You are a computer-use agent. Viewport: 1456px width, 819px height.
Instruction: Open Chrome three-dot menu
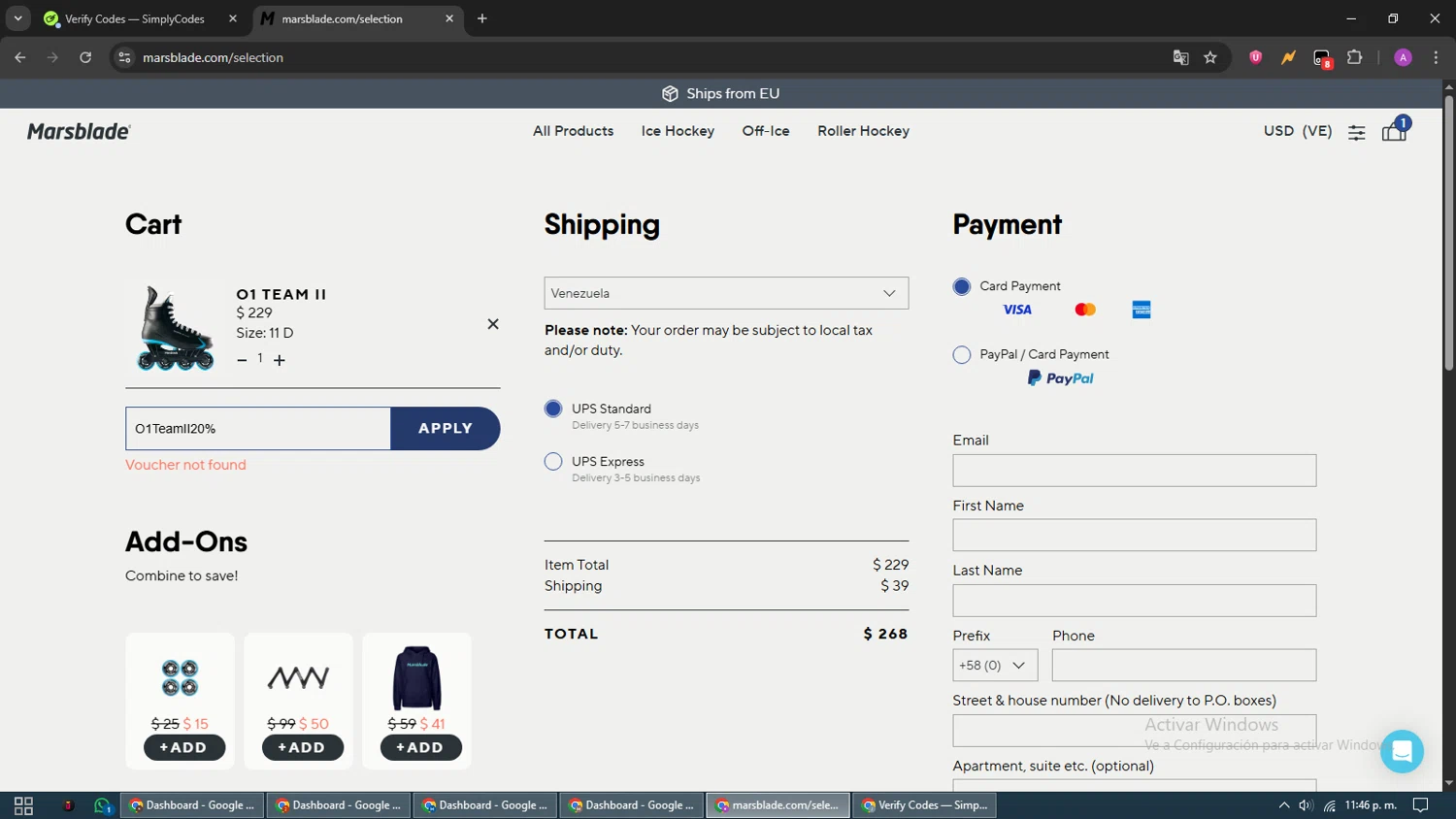click(1436, 57)
